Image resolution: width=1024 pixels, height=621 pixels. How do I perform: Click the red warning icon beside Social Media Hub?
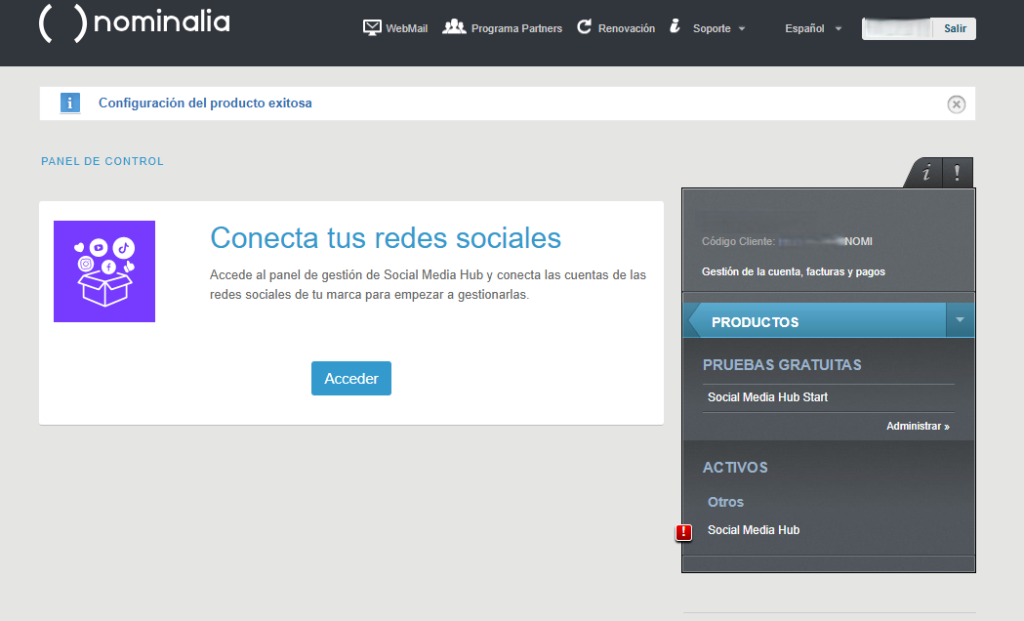tap(684, 533)
